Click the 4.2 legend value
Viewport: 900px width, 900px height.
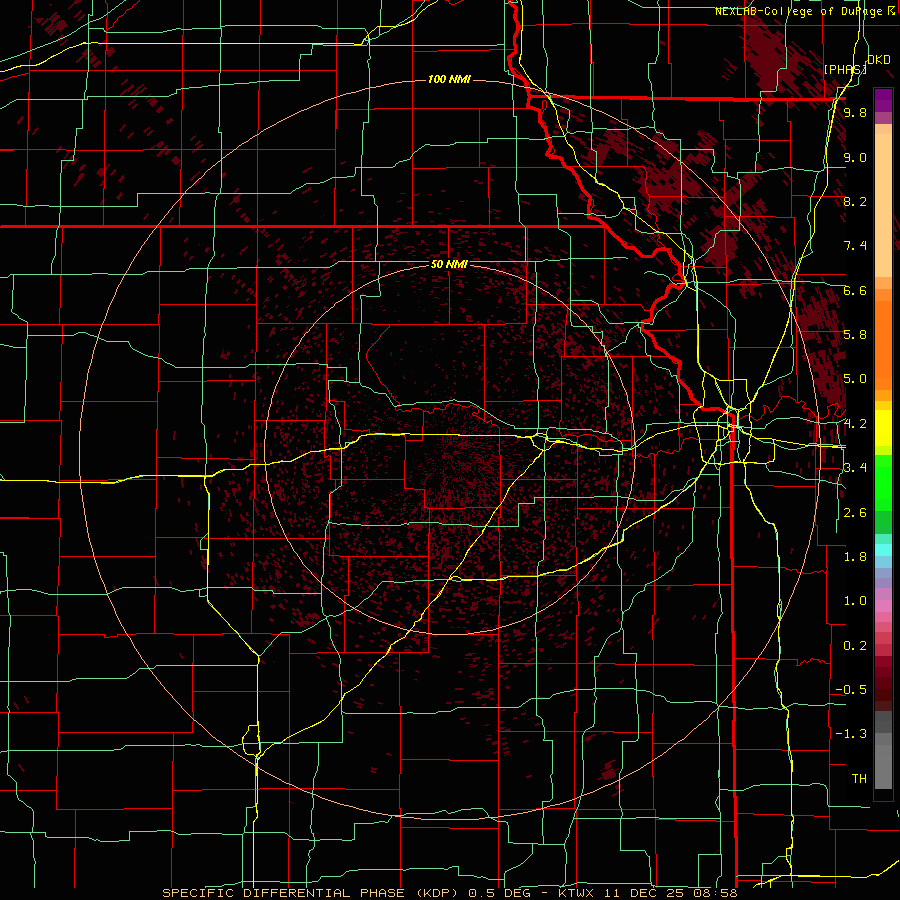[x=855, y=424]
